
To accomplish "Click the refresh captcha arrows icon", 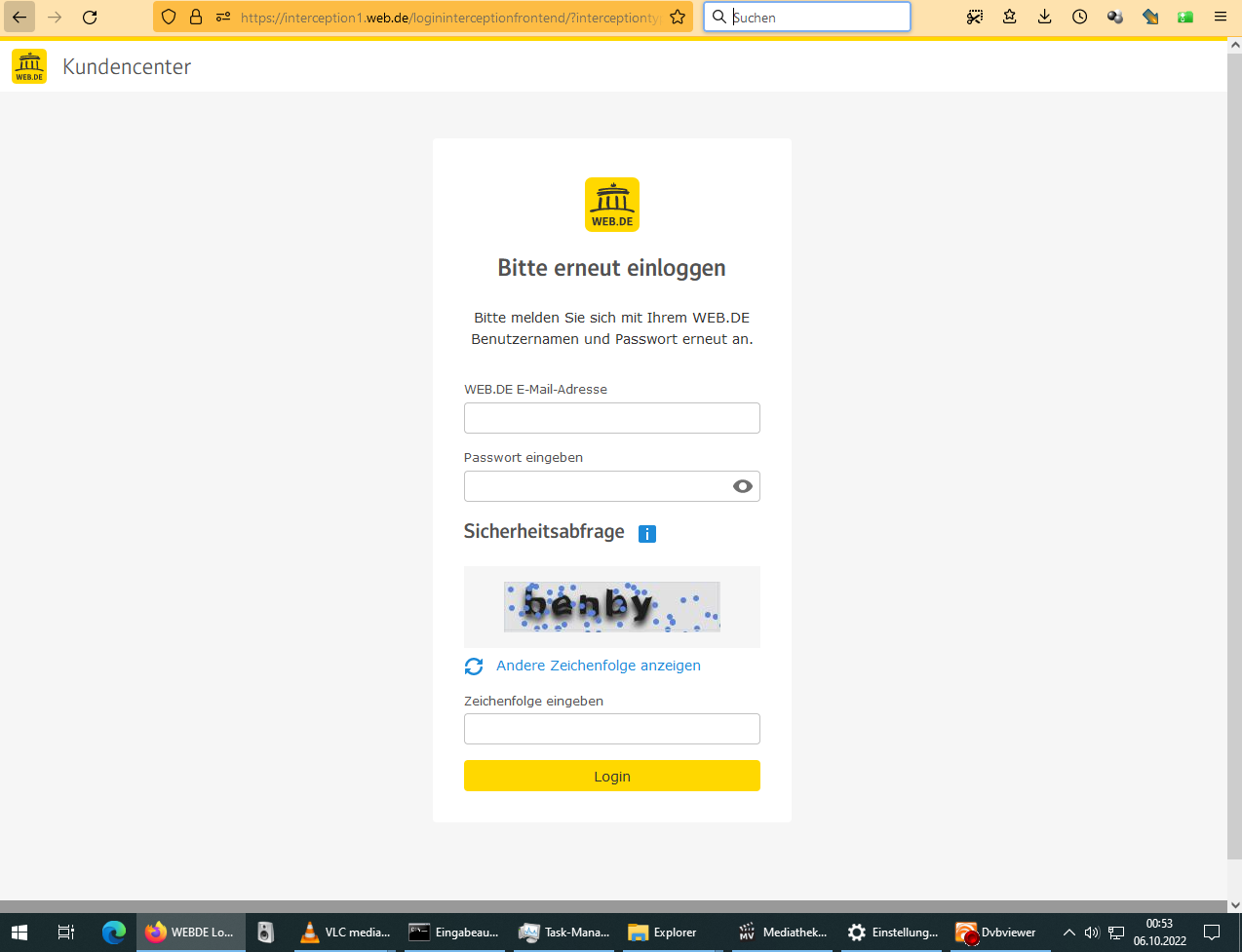I will pos(474,666).
